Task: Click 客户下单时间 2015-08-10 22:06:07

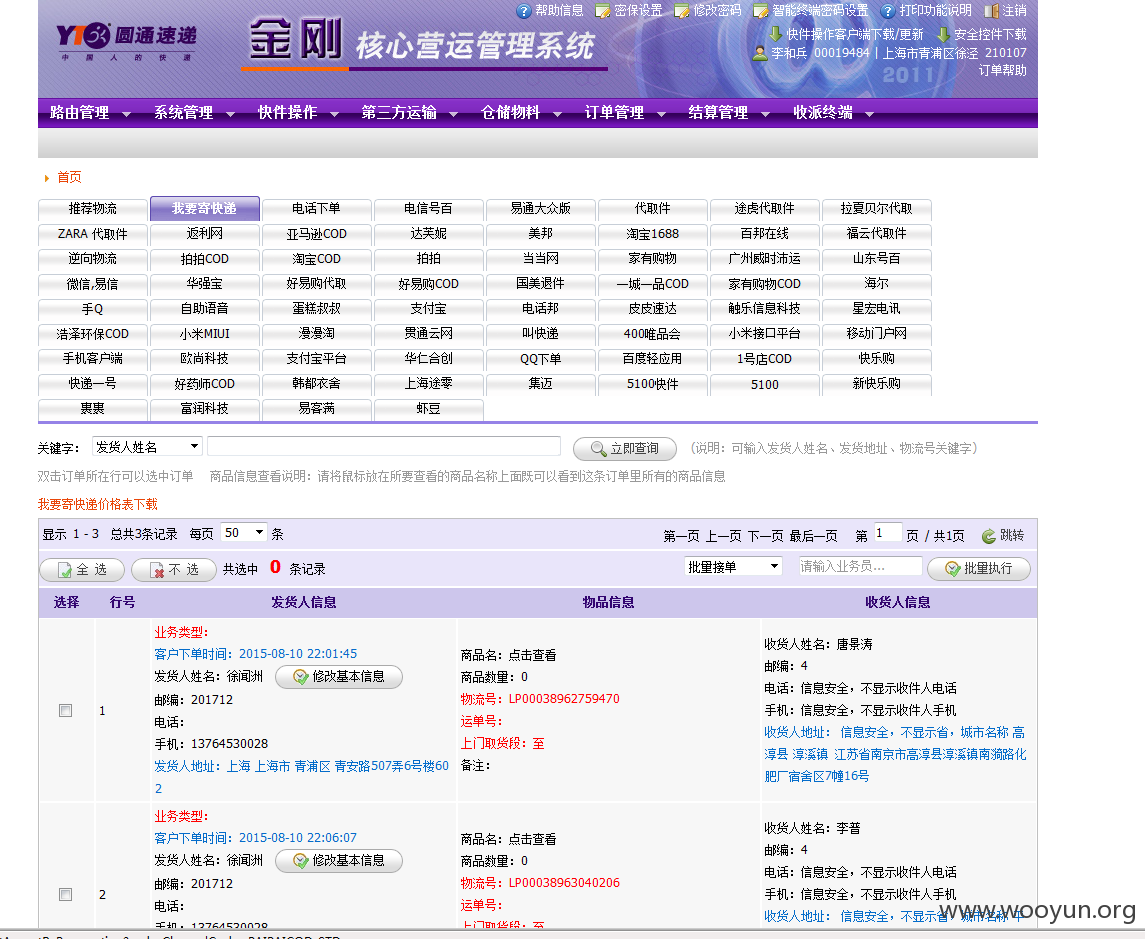Action: click(256, 838)
